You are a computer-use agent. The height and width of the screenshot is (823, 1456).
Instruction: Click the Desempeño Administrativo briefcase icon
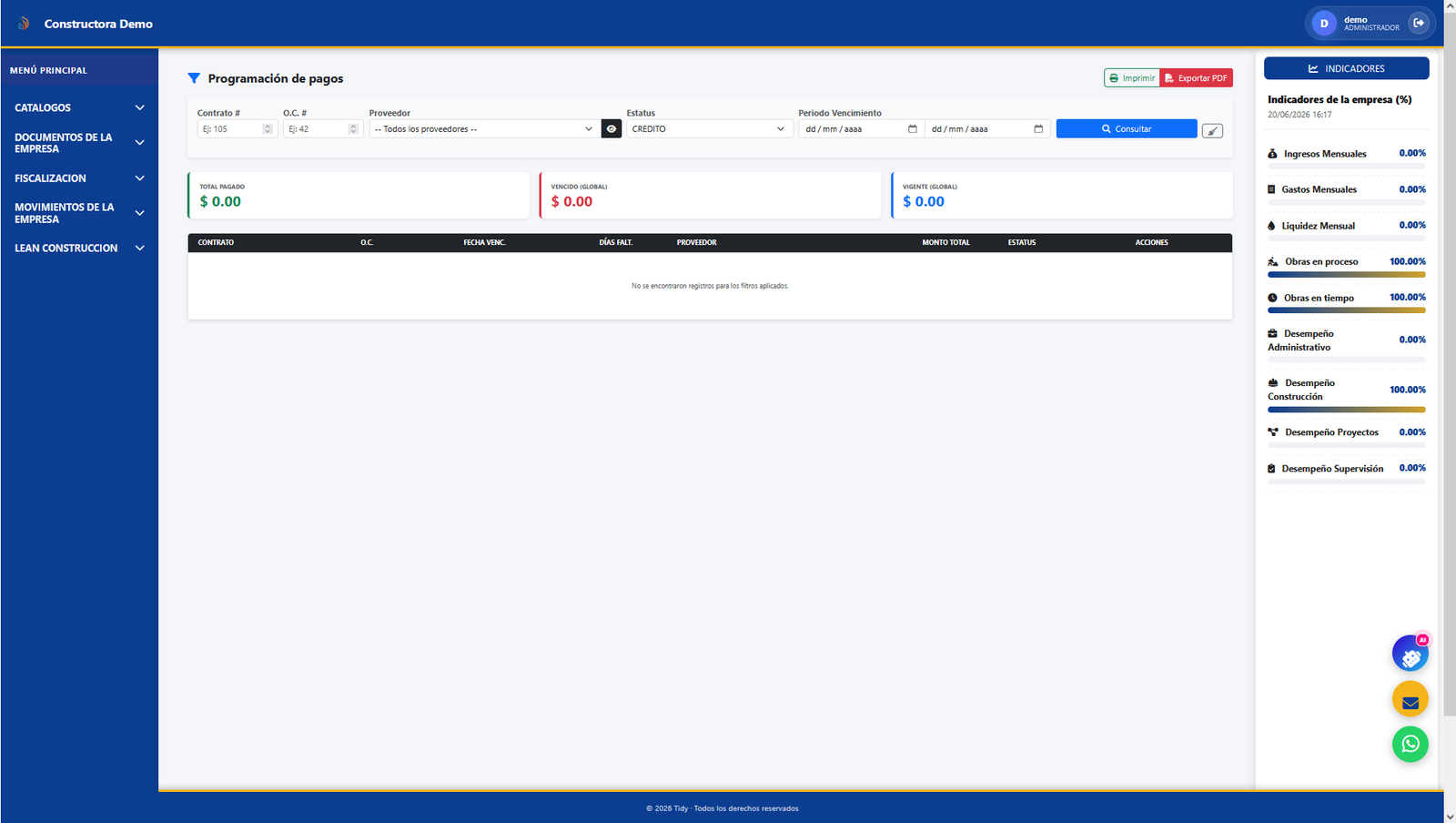click(x=1272, y=333)
